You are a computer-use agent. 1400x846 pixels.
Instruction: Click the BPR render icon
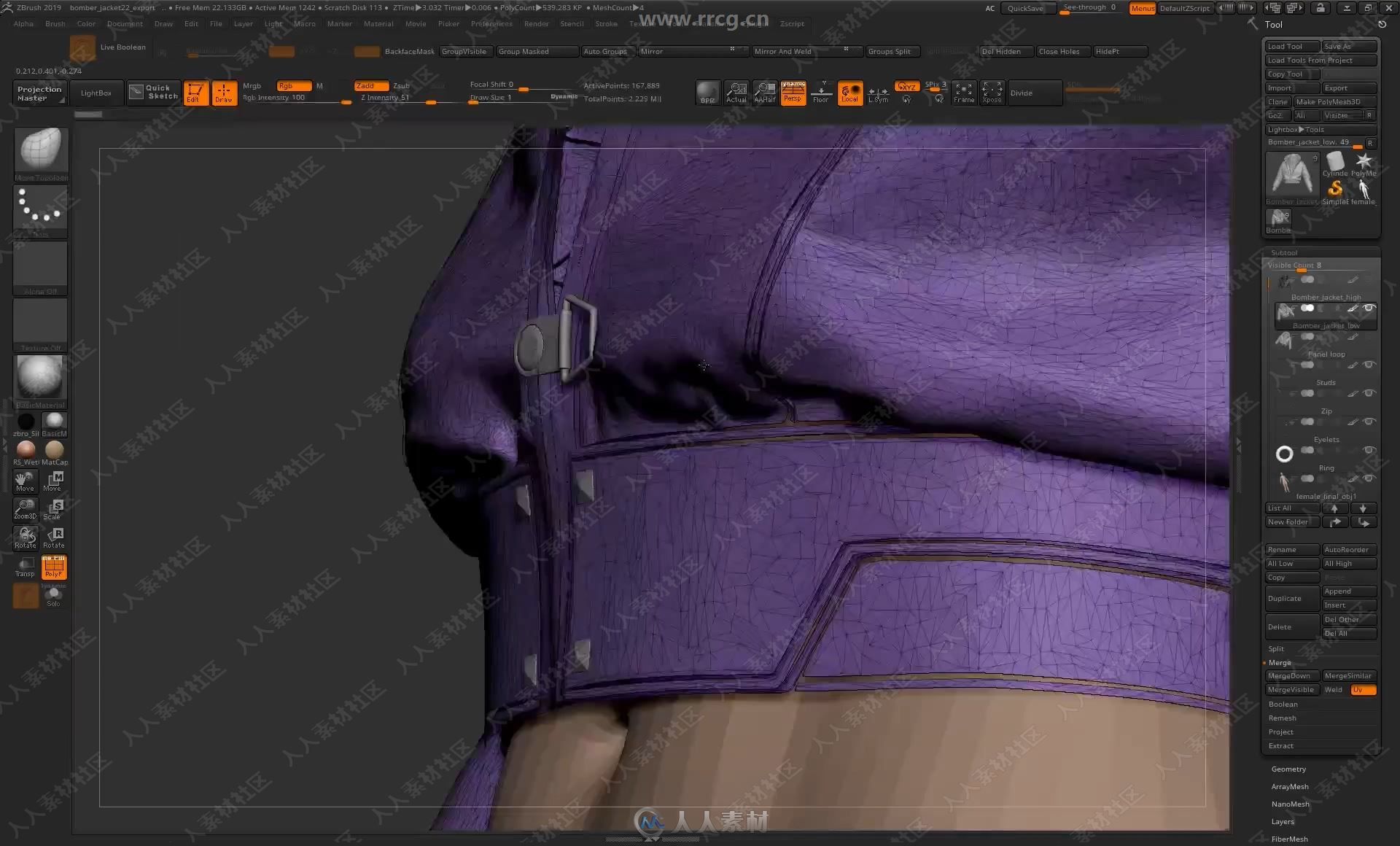tap(707, 93)
